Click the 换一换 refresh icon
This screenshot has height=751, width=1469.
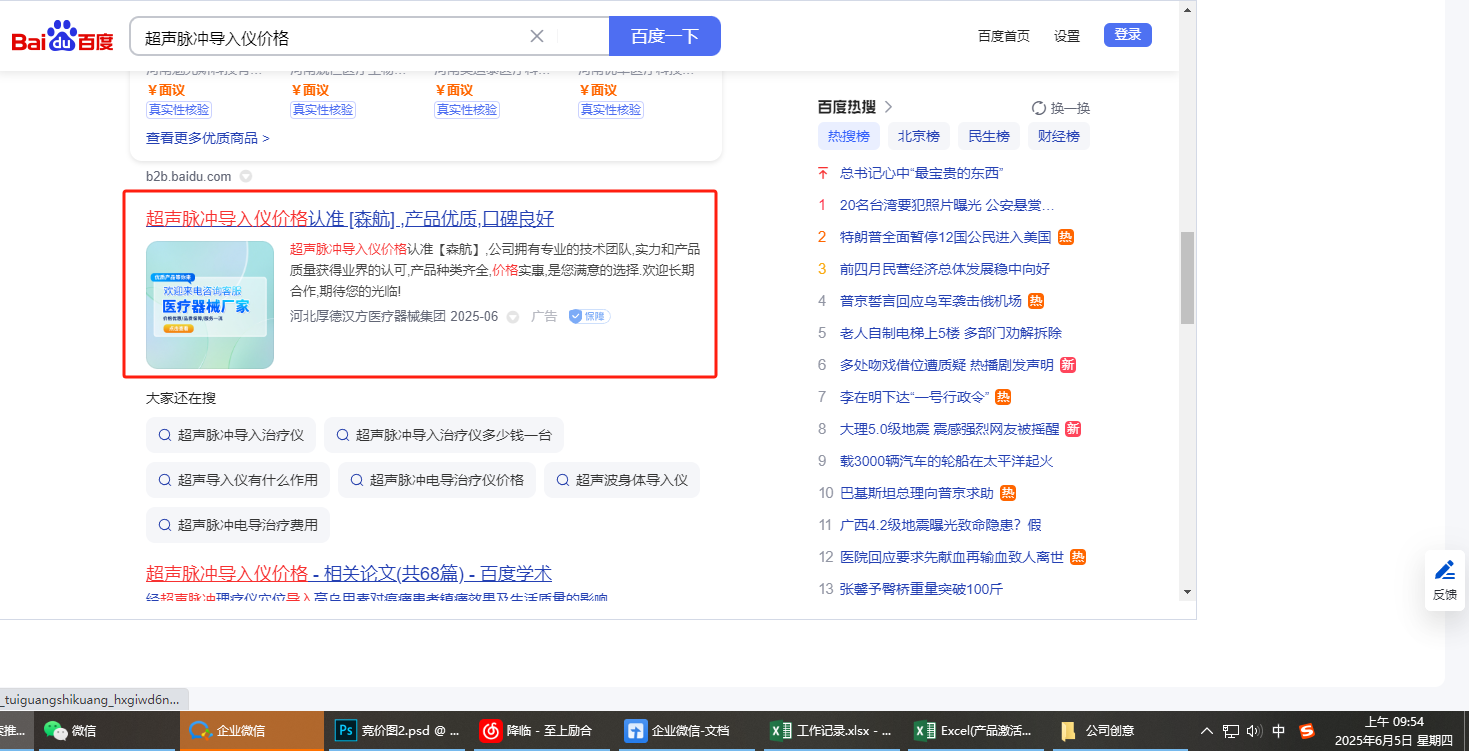(x=1039, y=108)
